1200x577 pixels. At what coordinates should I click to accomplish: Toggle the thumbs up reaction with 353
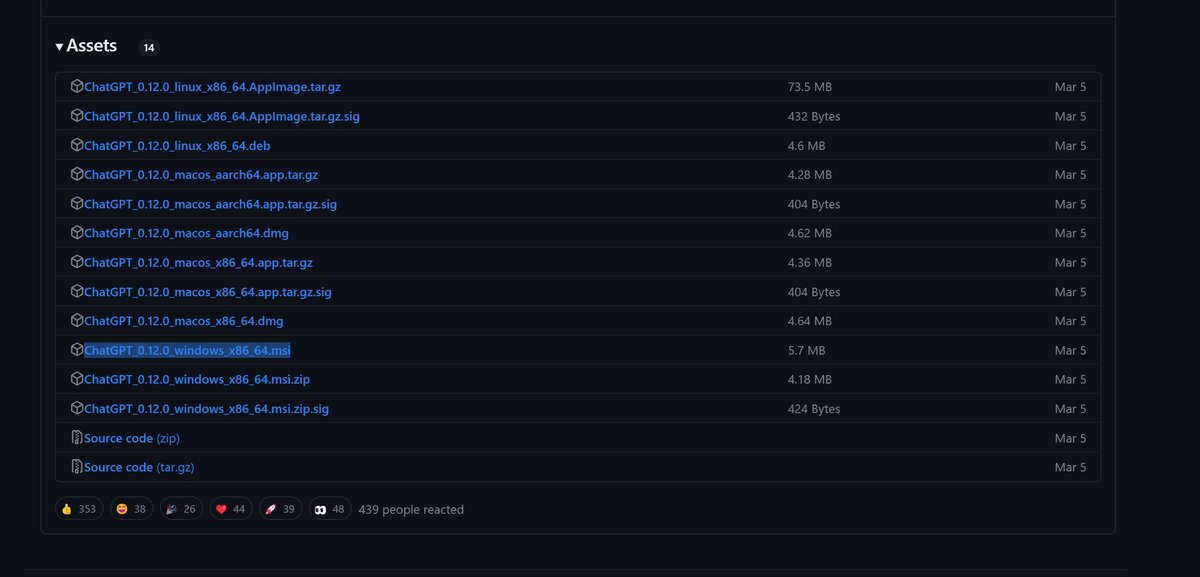pos(79,509)
